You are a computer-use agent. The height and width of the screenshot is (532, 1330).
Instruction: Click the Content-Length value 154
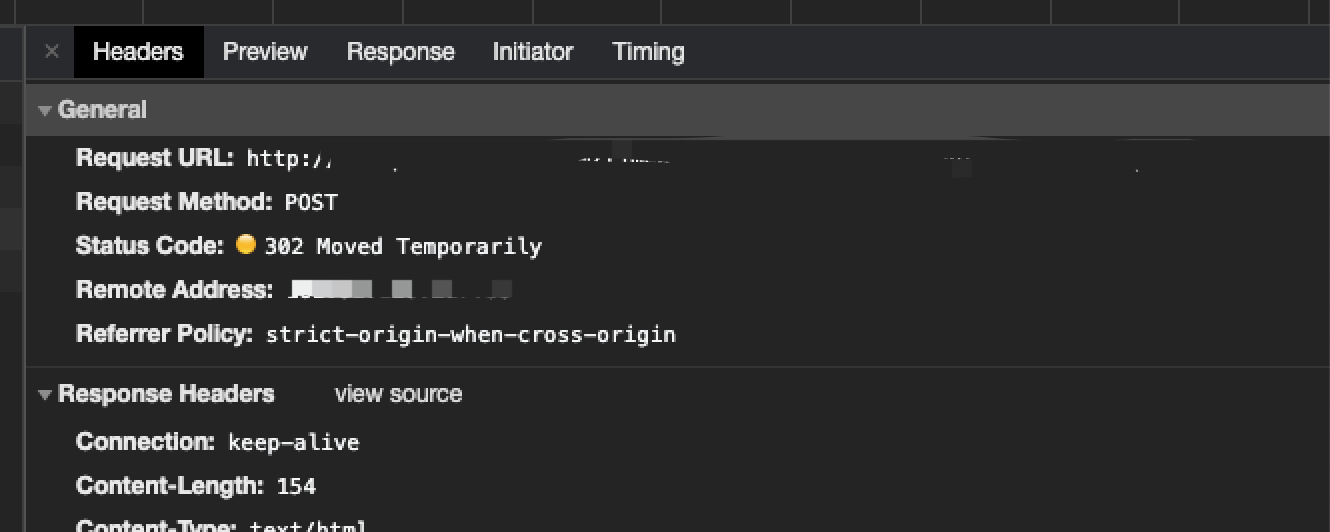(x=296, y=487)
